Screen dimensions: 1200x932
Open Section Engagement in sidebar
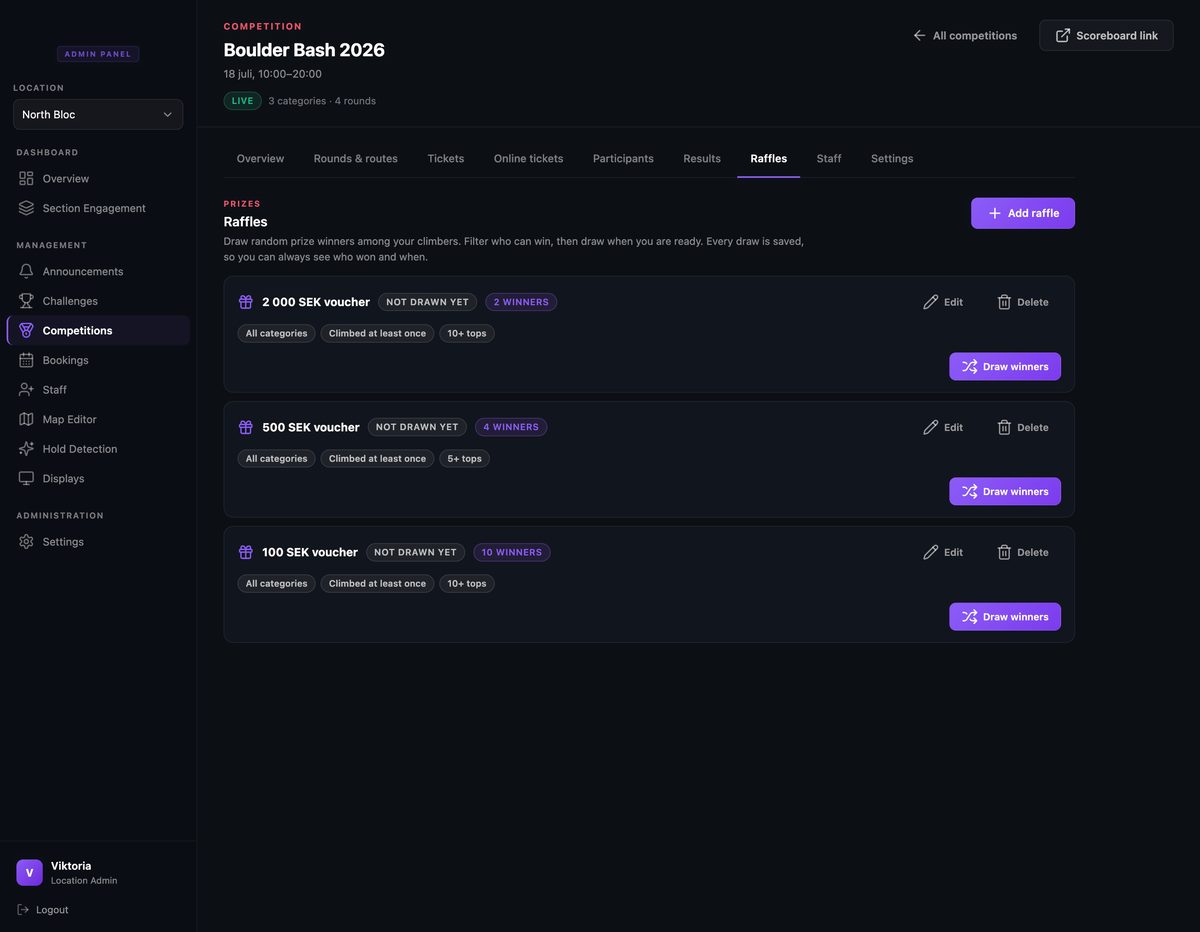tap(98, 208)
